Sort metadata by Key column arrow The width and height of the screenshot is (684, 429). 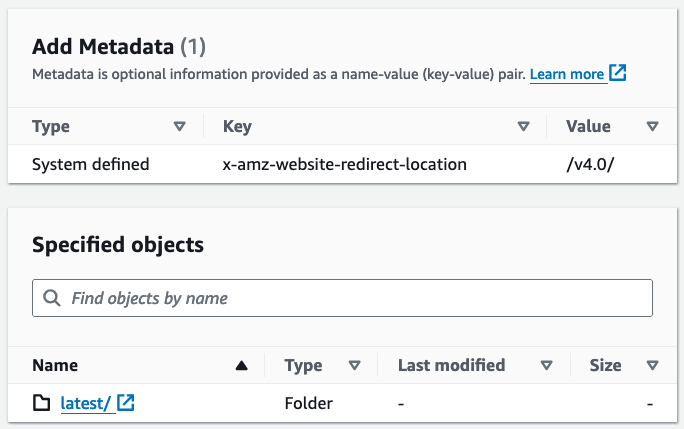(x=523, y=127)
